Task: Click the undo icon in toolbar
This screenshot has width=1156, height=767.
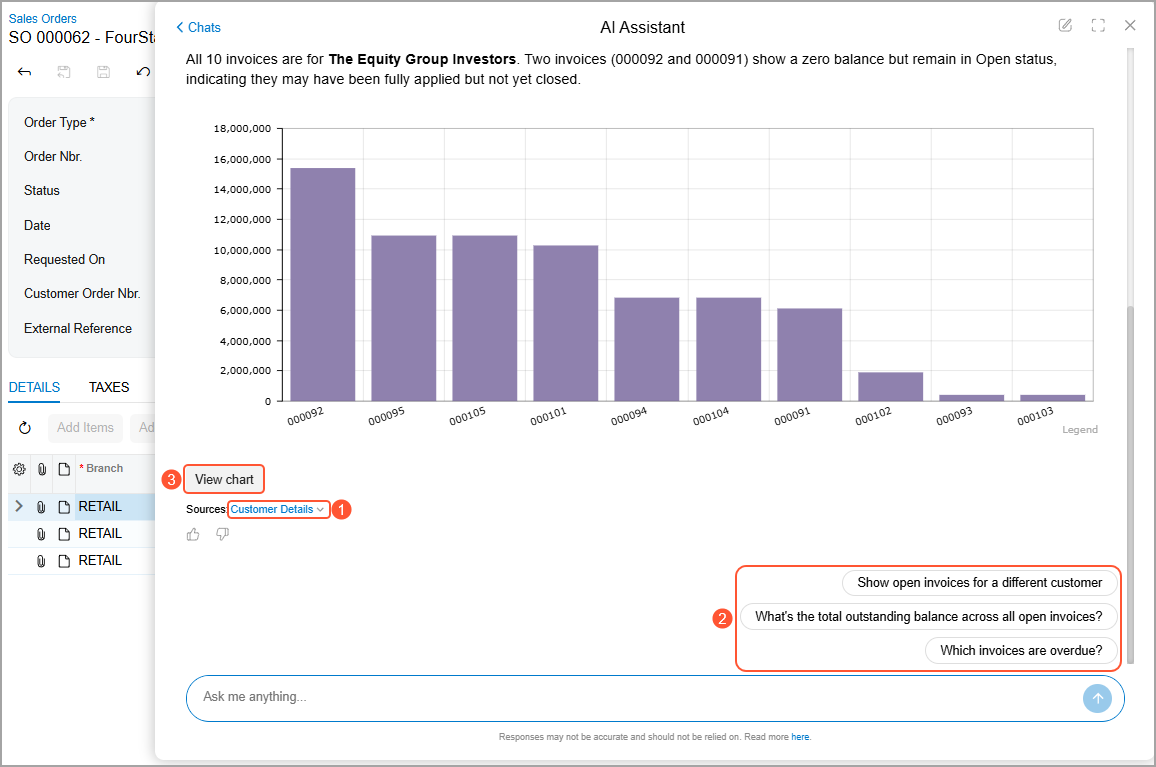Action: tap(143, 72)
